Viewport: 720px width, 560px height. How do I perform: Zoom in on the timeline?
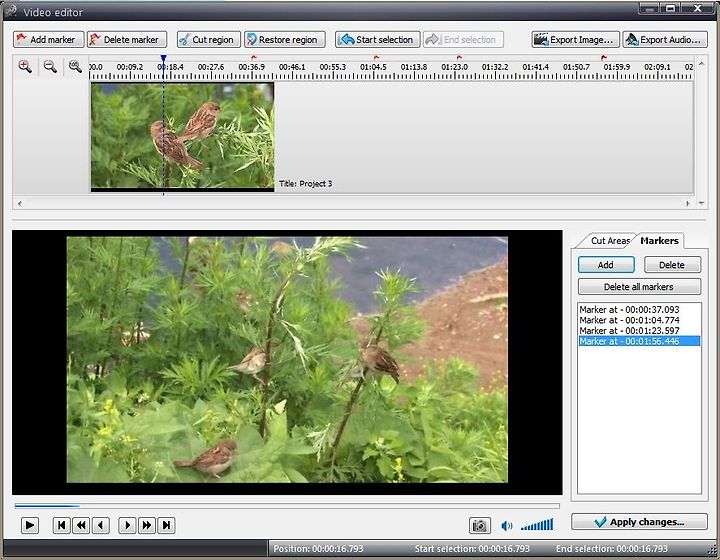point(25,67)
